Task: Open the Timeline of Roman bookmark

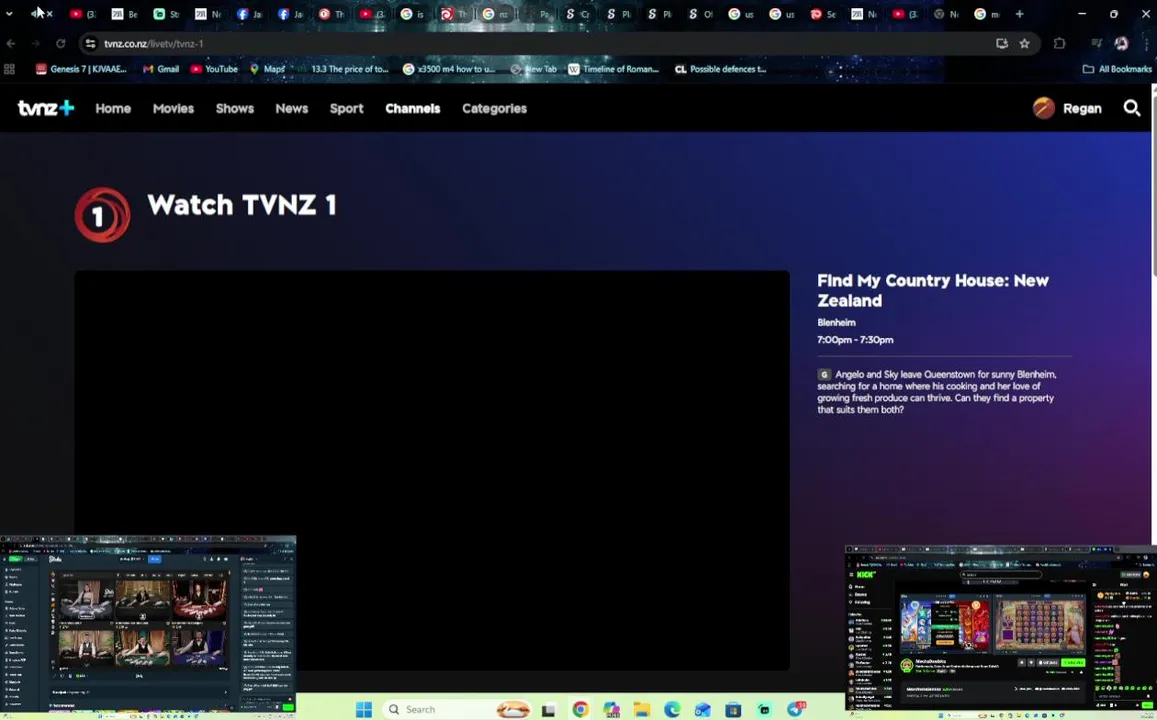Action: pos(613,69)
